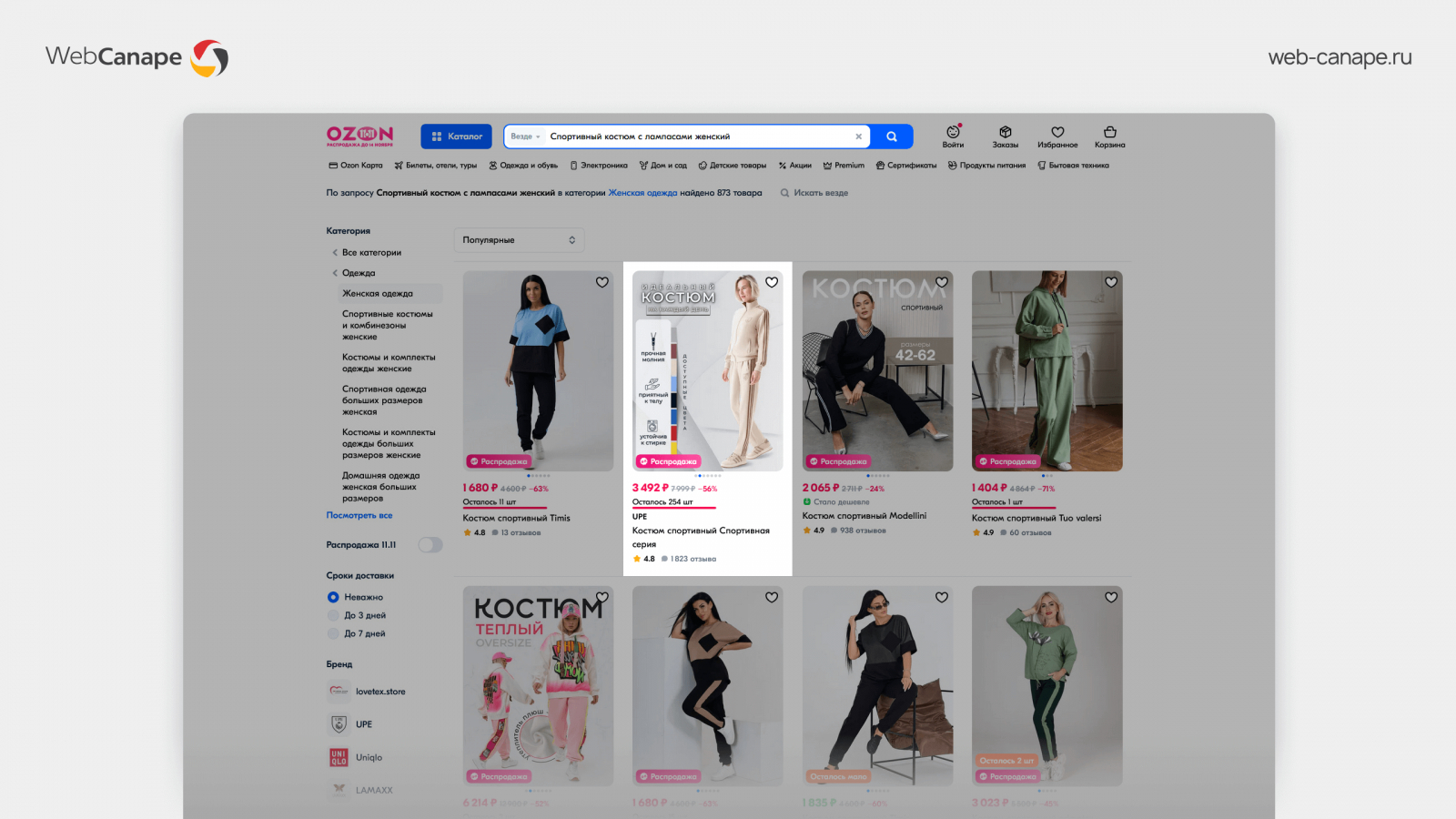
Task: Click the LAMAXX brand logo
Action: (339, 790)
